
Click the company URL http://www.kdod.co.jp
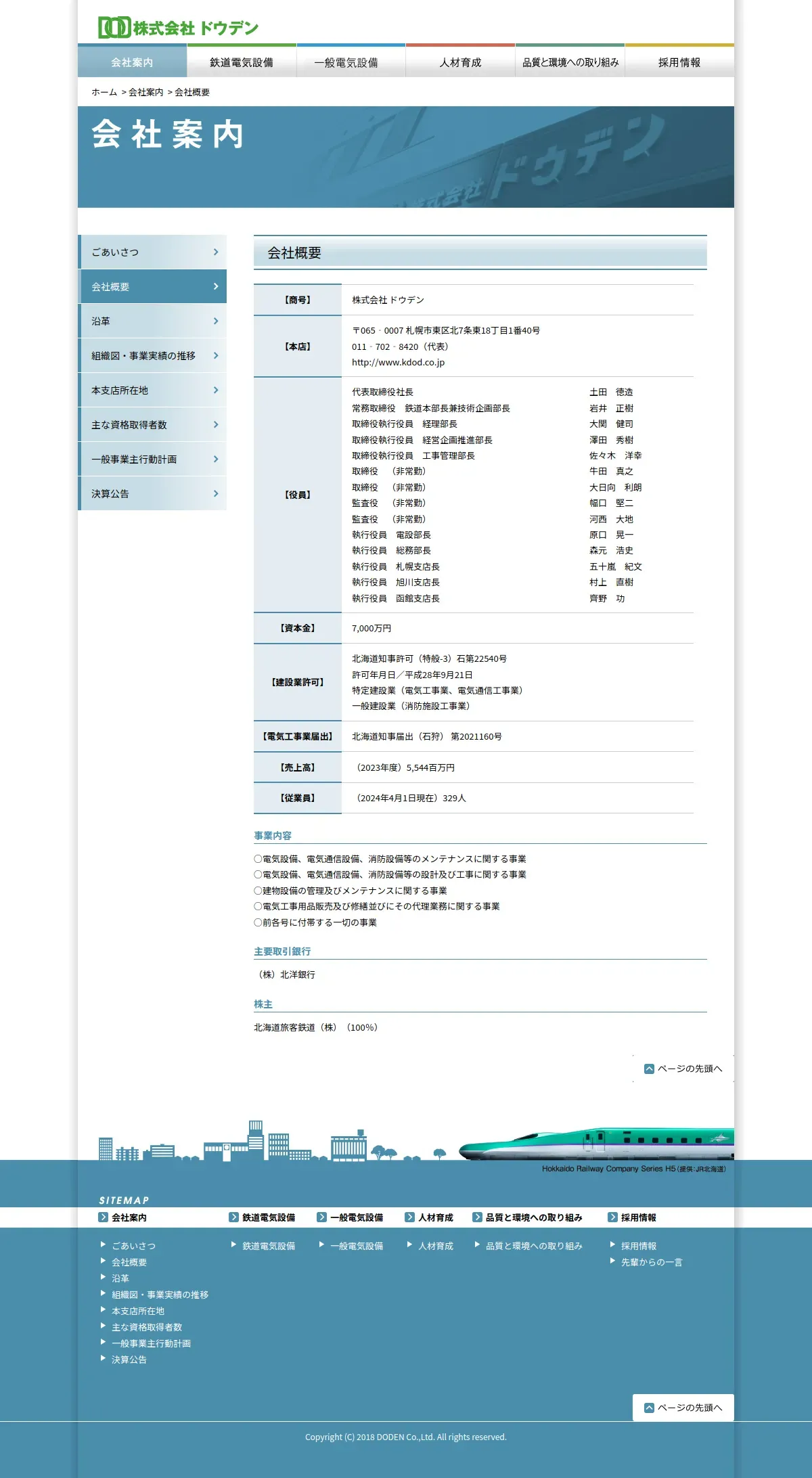tap(398, 363)
